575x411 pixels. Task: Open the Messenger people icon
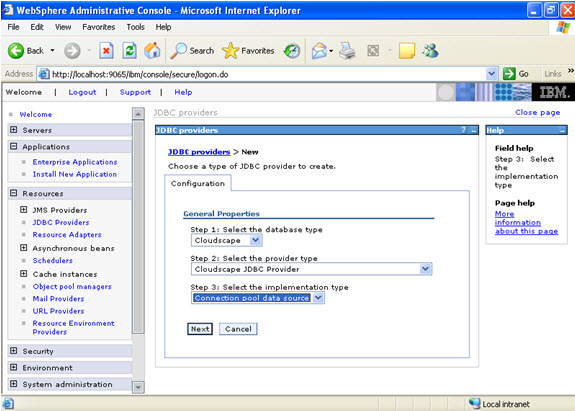pyautogui.click(x=430, y=51)
